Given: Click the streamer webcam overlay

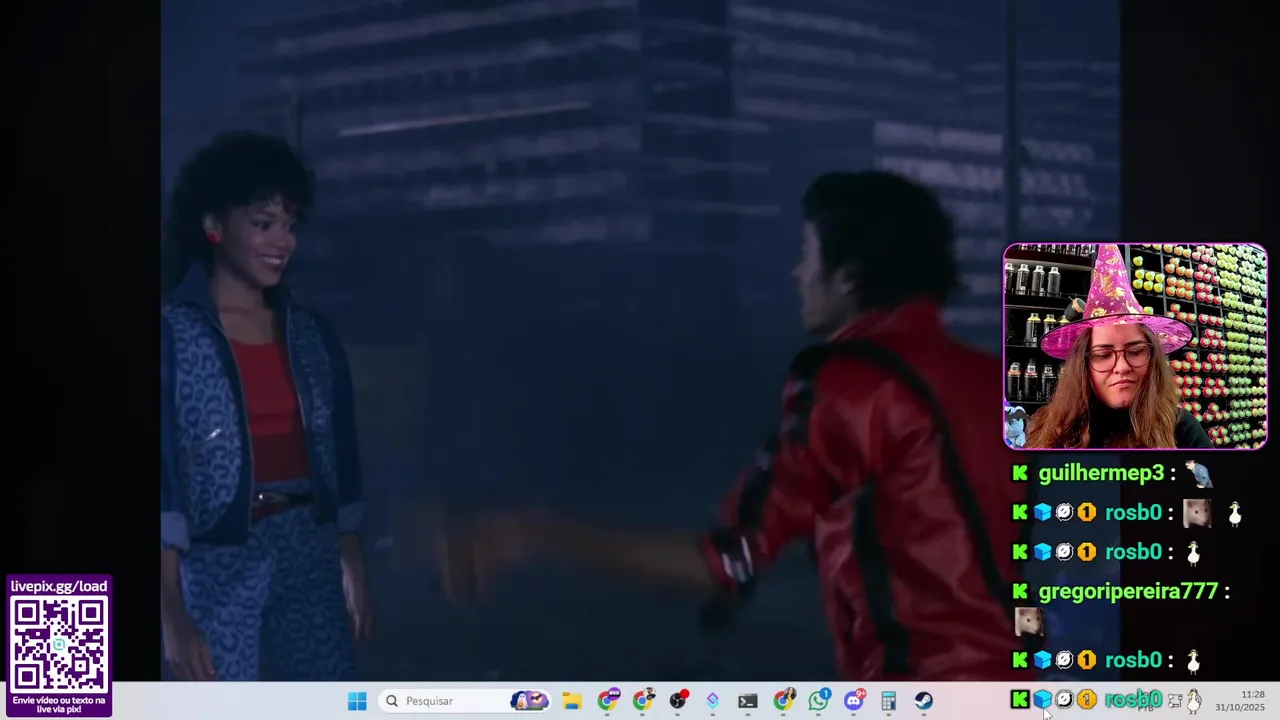Looking at the screenshot, I should click(x=1135, y=346).
